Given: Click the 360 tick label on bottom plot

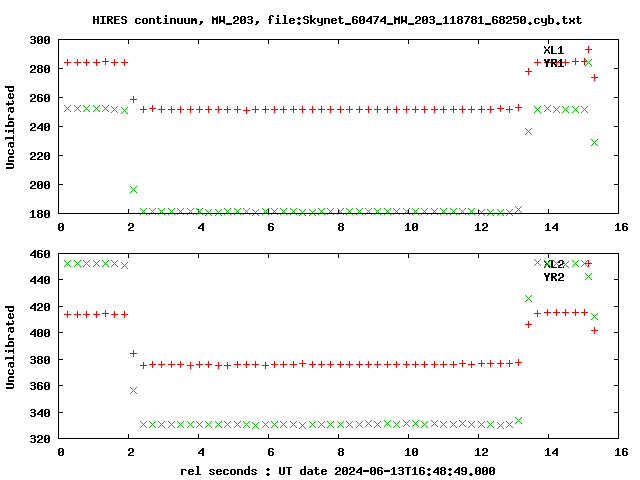Looking at the screenshot, I should click(x=40, y=386).
